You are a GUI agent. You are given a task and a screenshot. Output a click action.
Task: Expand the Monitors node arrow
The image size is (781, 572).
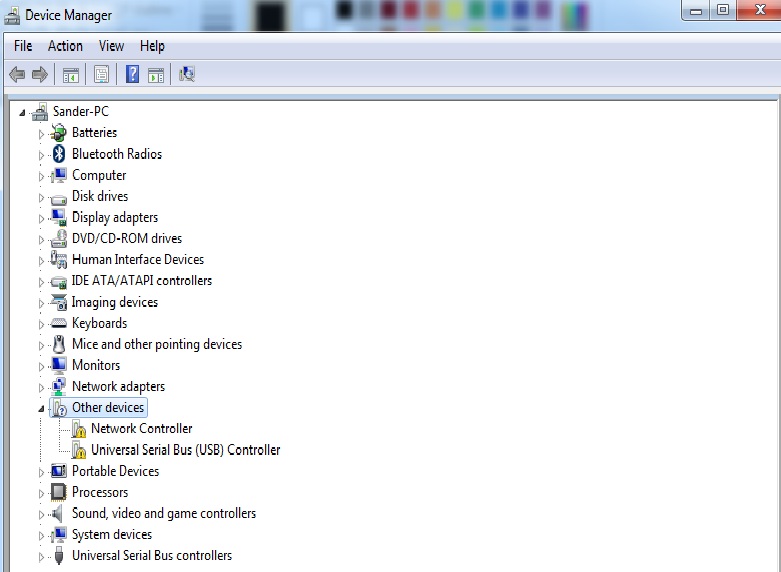pos(41,366)
